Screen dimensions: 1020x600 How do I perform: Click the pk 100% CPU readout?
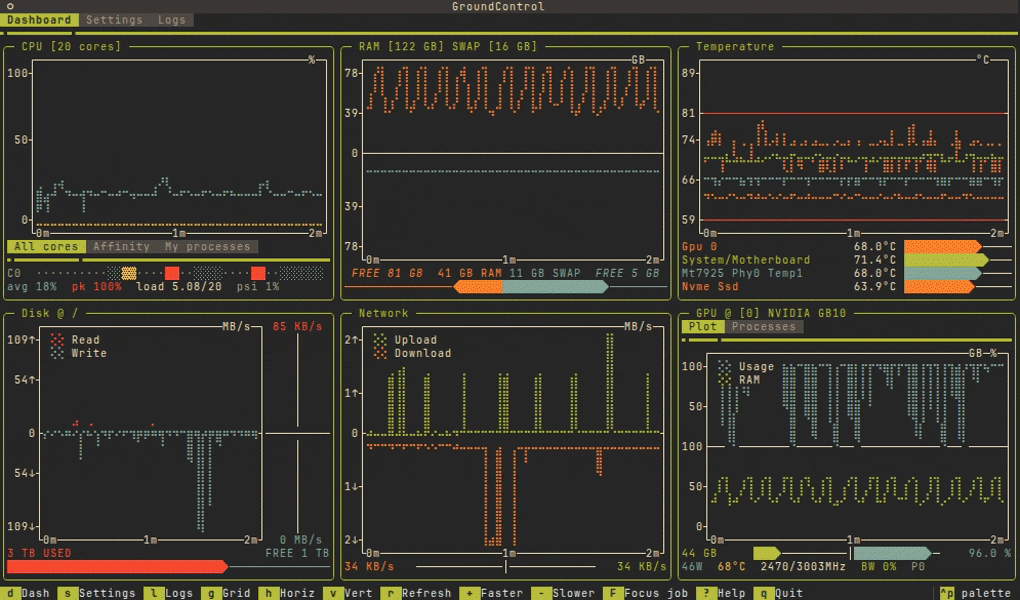tap(96, 286)
